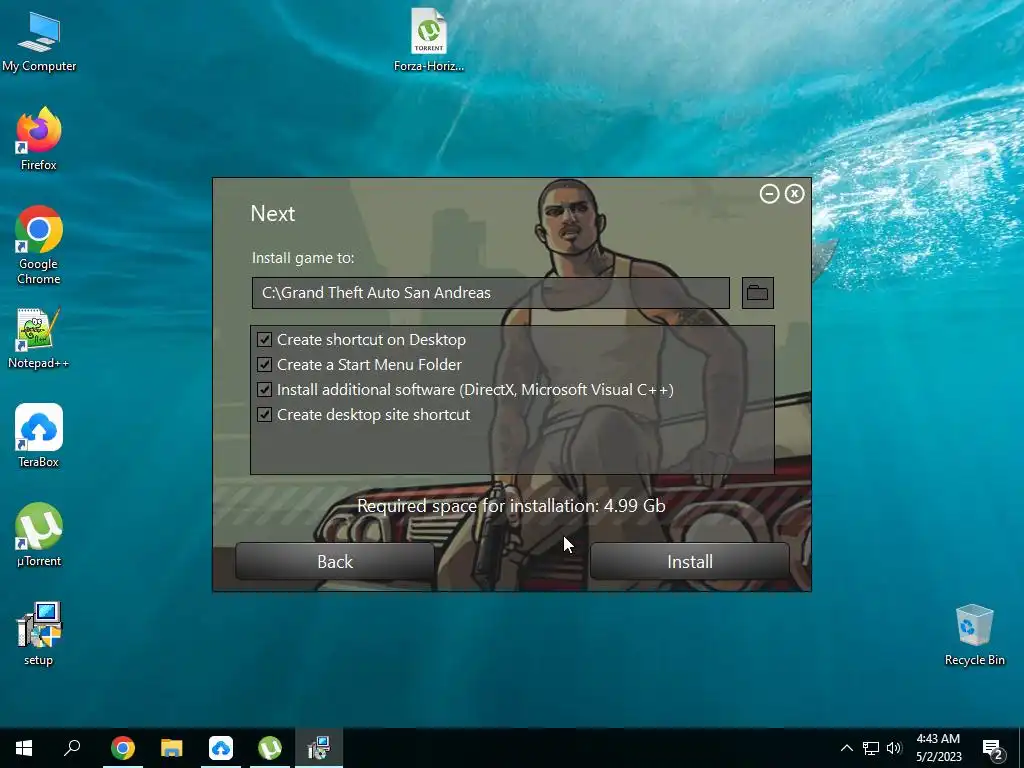Open TeraBox from the taskbar

221,748
